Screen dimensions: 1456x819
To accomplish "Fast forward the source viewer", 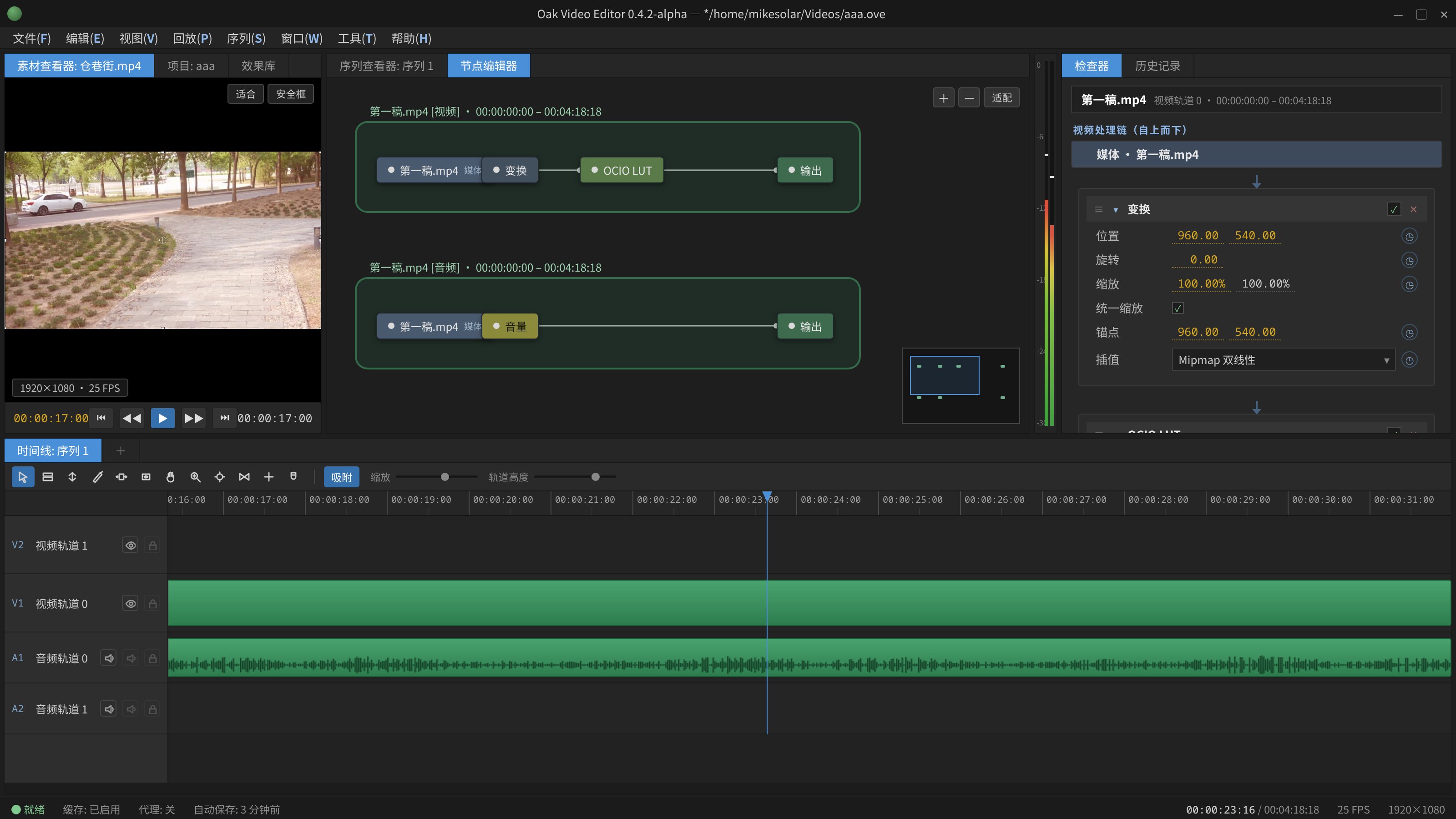I will [194, 418].
